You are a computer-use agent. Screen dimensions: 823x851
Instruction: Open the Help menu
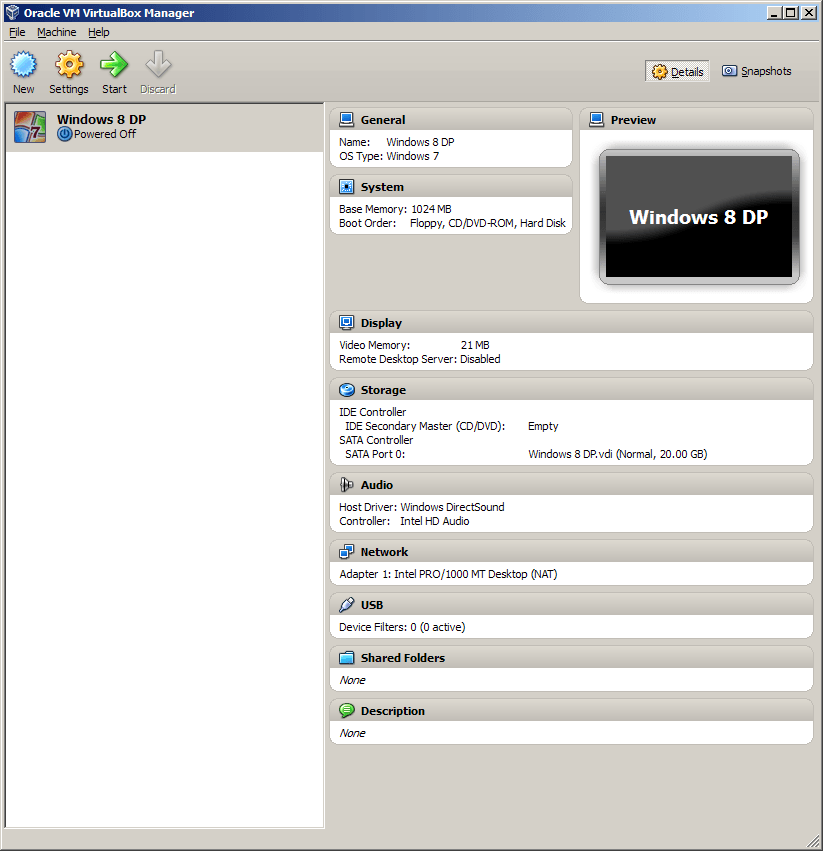99,32
